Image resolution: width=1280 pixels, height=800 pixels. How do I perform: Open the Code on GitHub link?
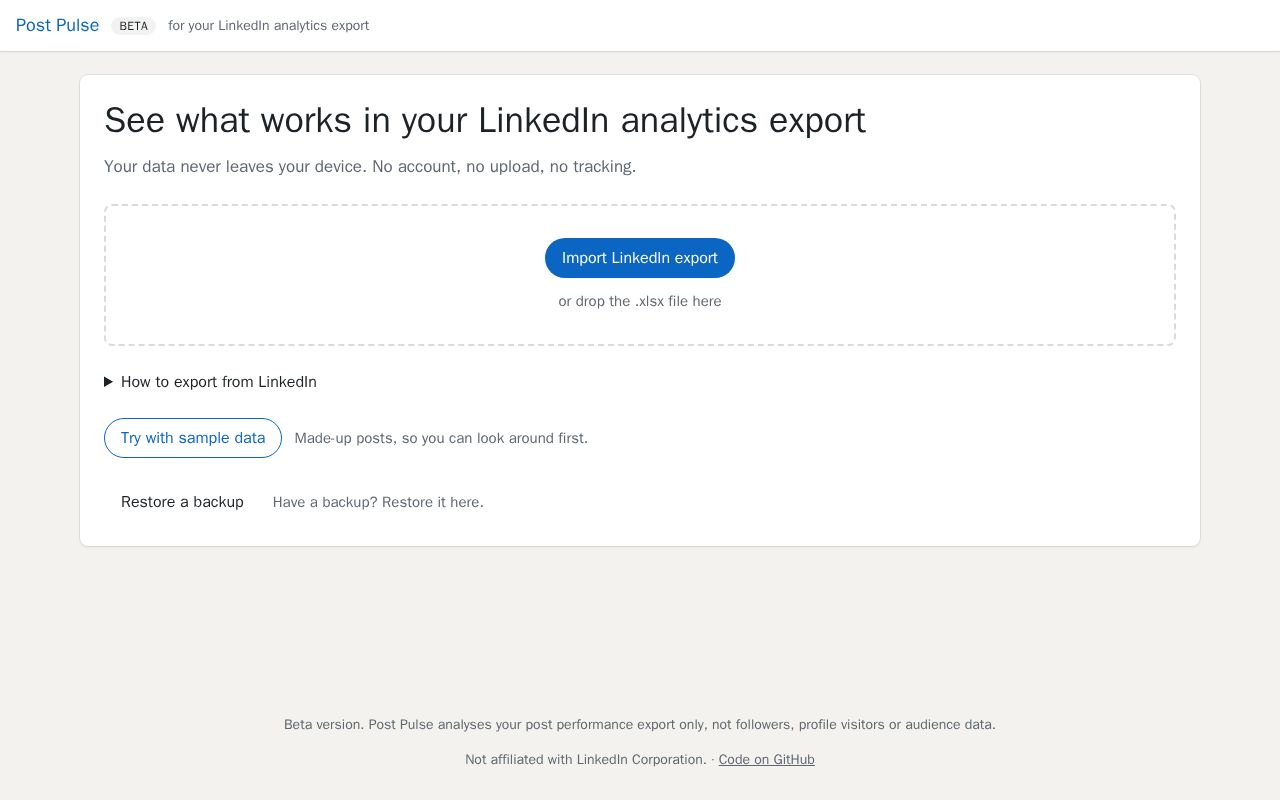pyautogui.click(x=767, y=760)
